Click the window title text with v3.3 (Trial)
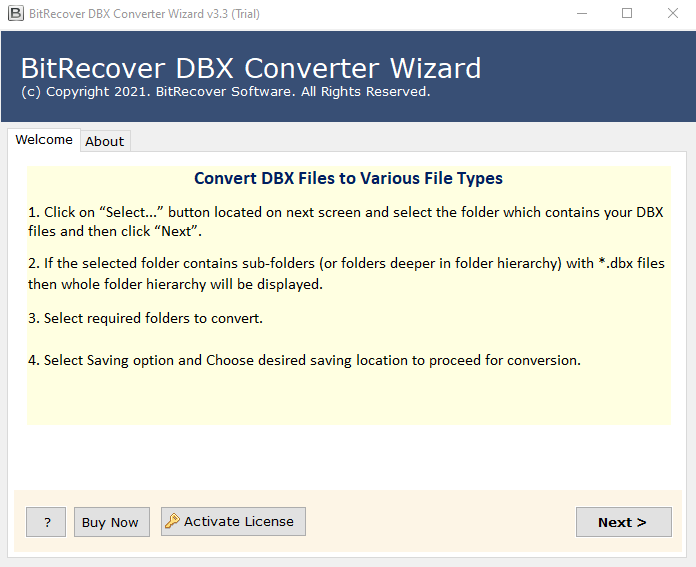This screenshot has width=696, height=567. pos(144,14)
